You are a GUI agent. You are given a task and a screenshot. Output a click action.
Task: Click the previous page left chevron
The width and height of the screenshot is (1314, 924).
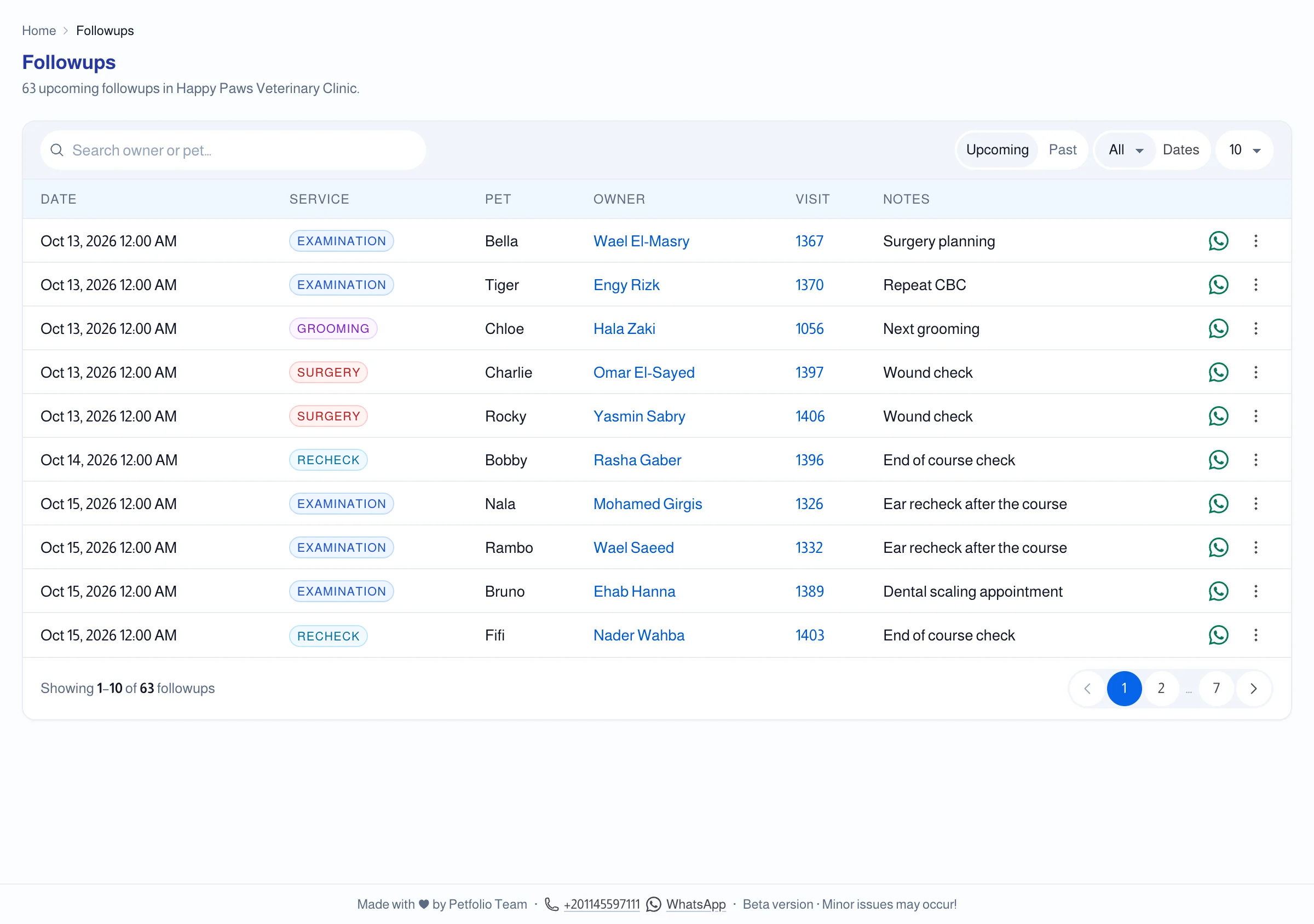click(x=1087, y=688)
